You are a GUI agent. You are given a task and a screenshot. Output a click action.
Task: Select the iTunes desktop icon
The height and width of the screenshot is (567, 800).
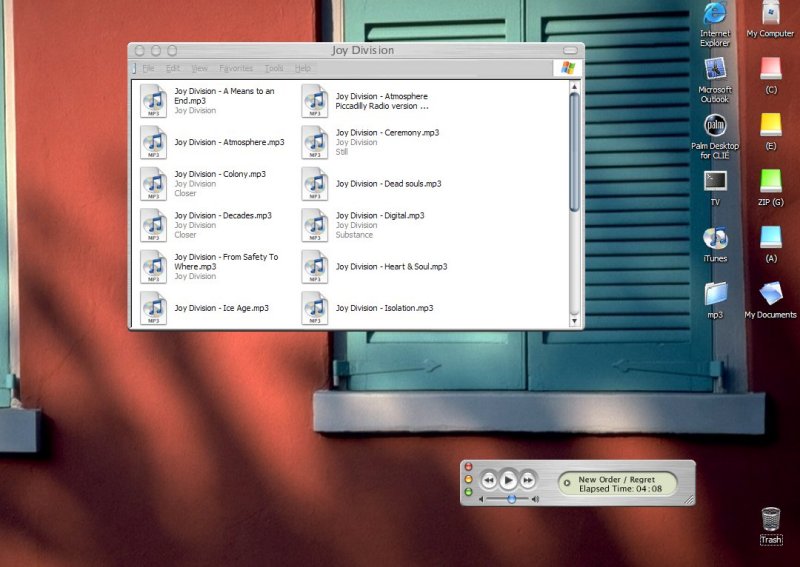point(715,238)
